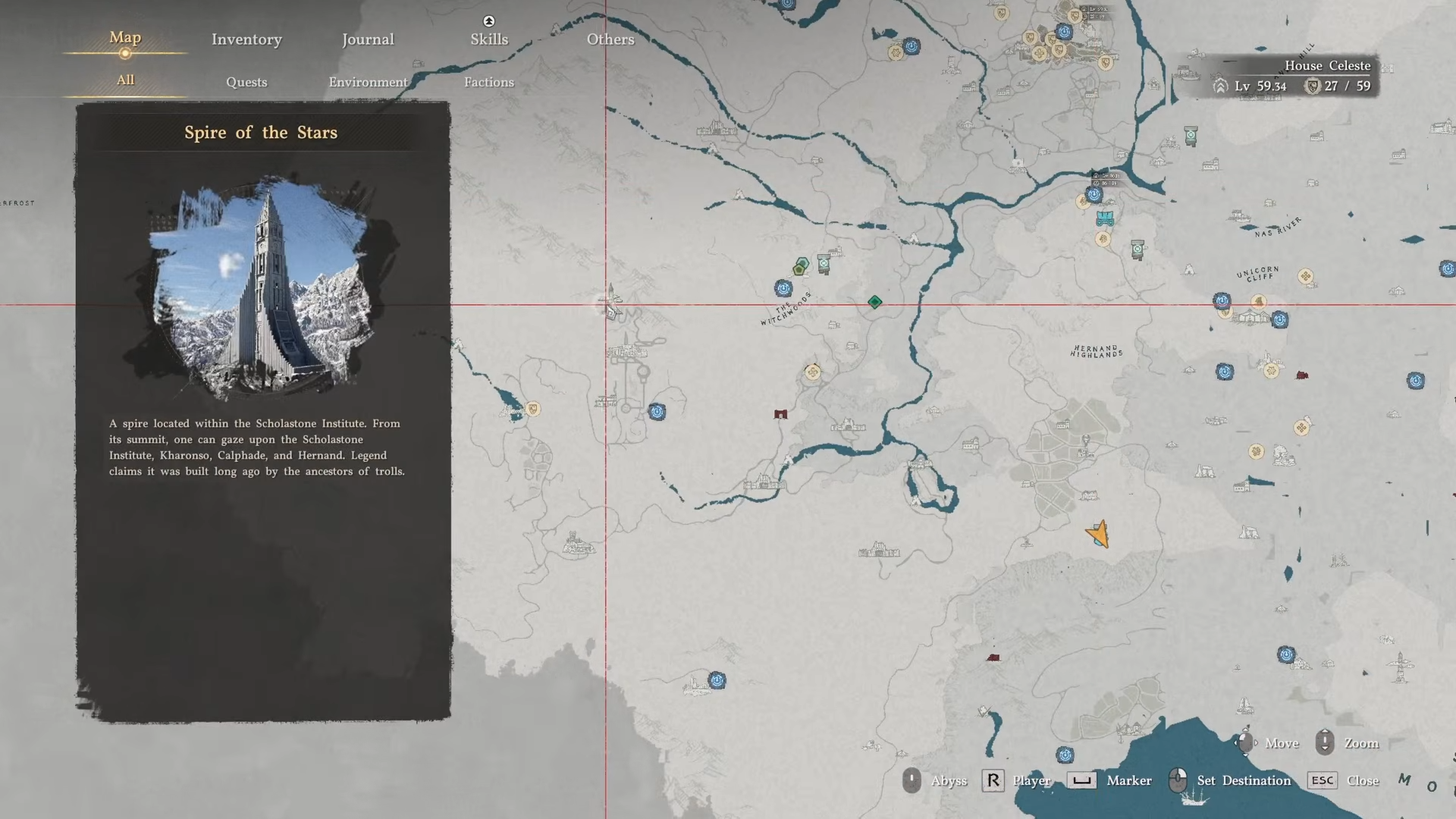The image size is (1456, 819).
Task: Filter map by Environment
Action: tap(368, 82)
